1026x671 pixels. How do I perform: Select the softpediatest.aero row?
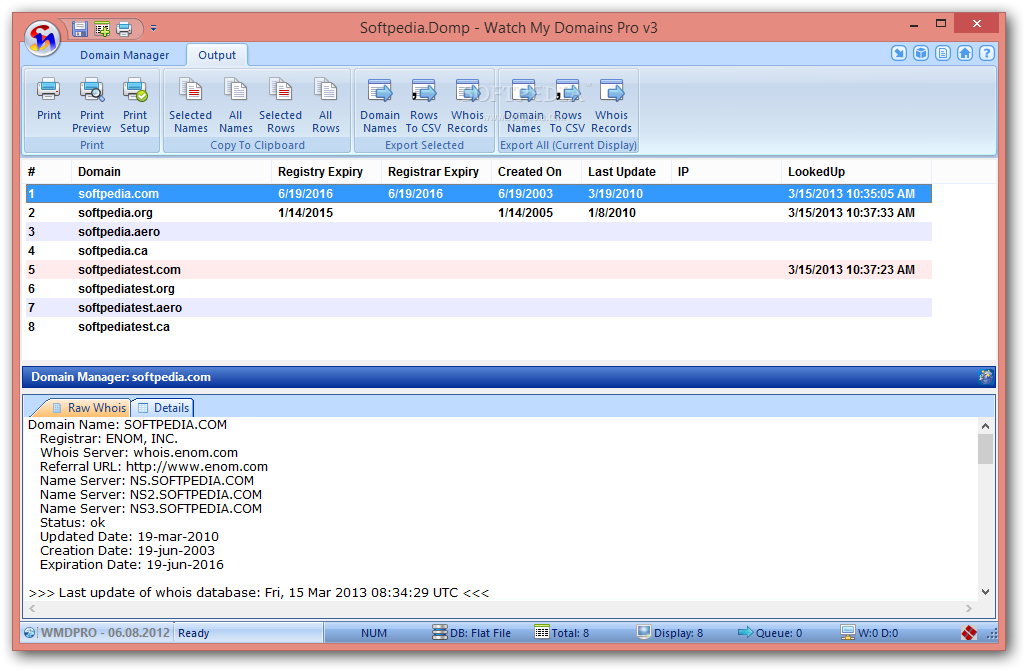point(479,308)
